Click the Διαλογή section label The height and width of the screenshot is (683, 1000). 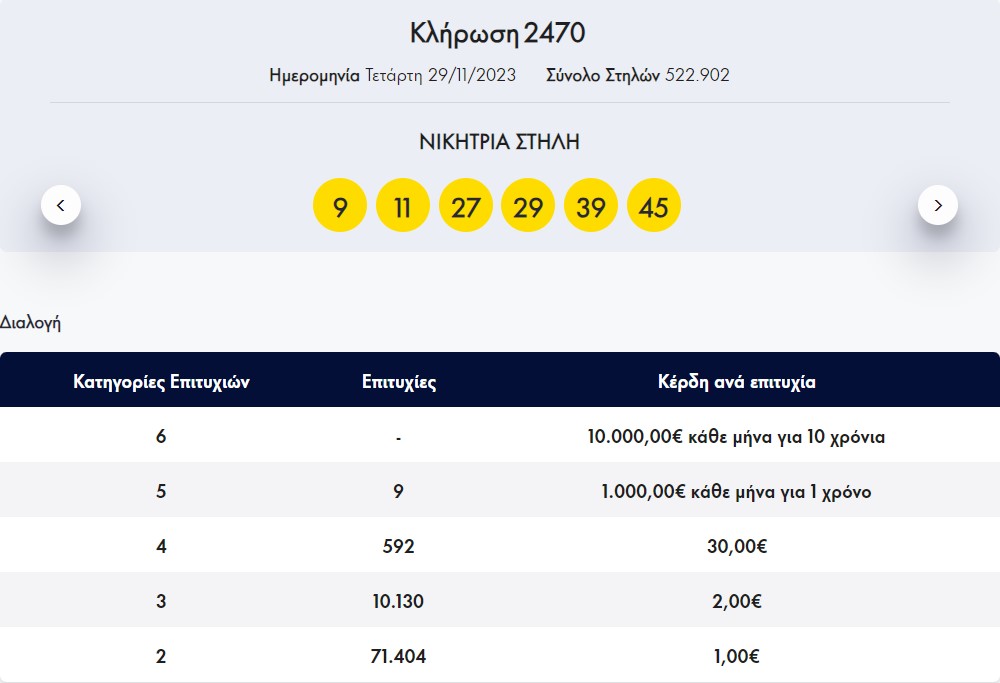[31, 322]
